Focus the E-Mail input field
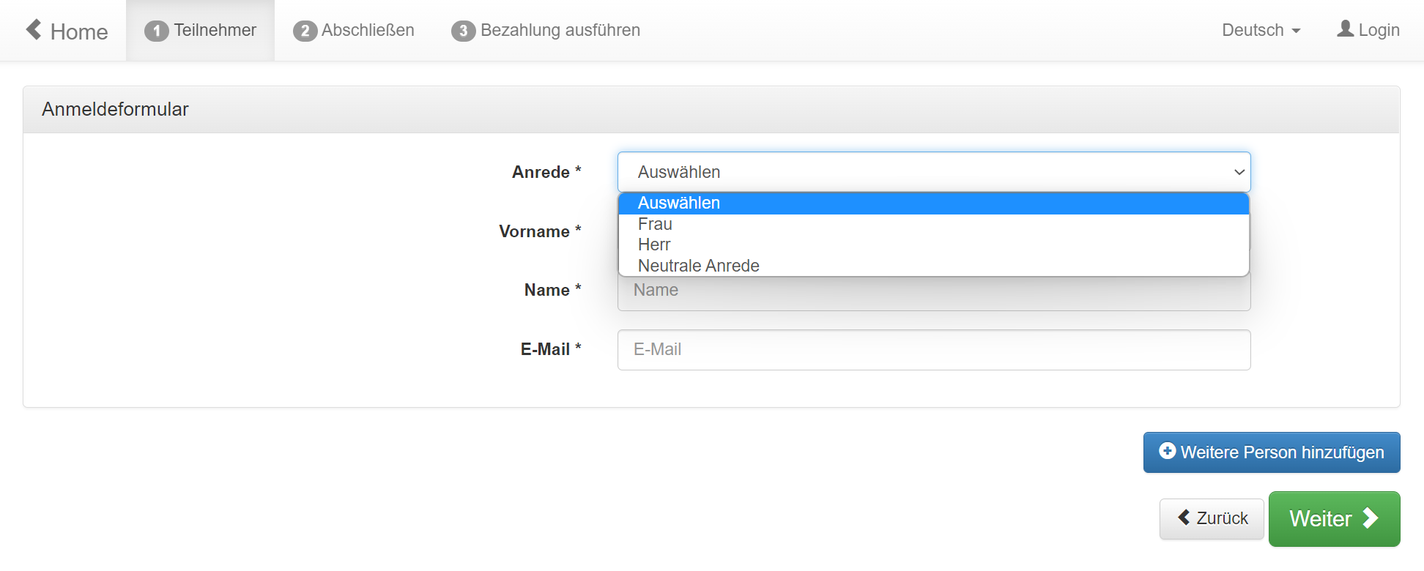 click(934, 350)
